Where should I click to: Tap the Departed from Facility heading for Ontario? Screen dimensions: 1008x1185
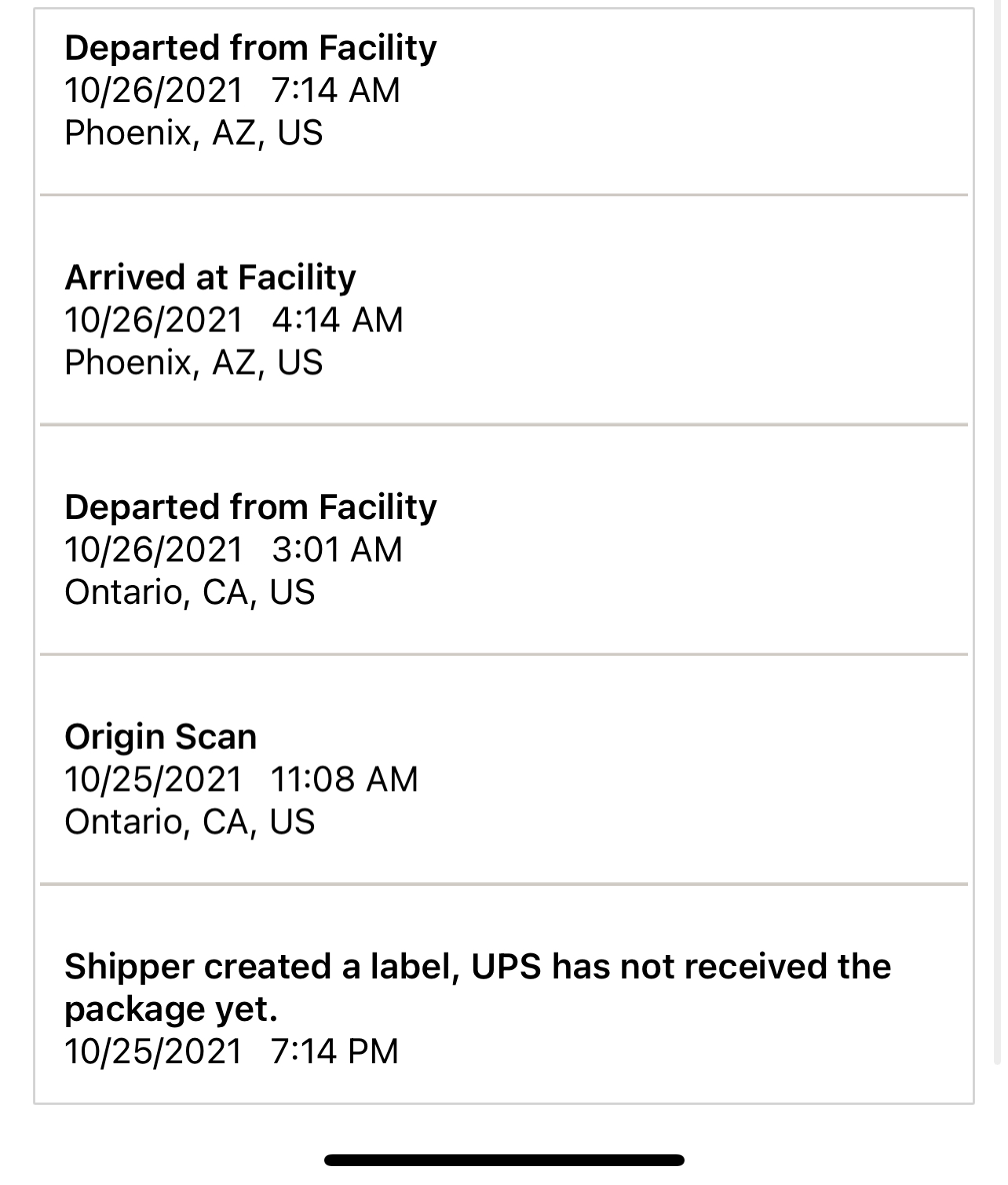(x=250, y=508)
